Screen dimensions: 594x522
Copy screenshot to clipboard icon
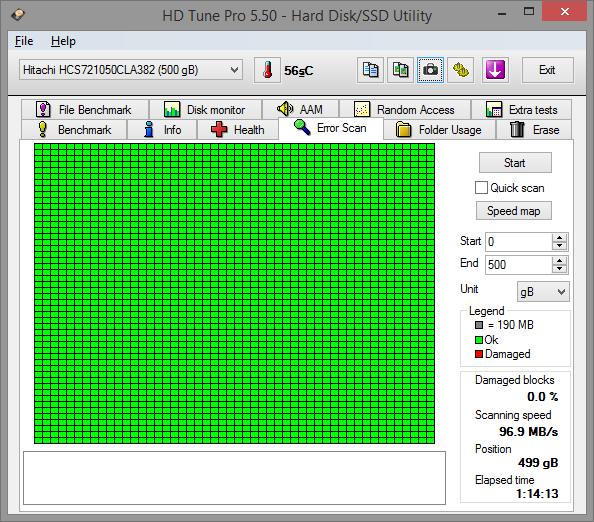click(x=400, y=70)
